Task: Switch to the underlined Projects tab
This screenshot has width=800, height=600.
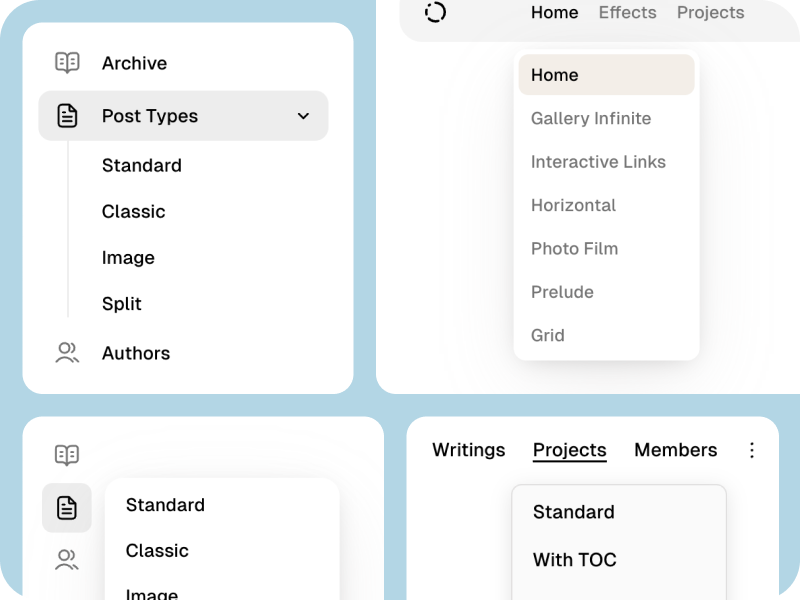Action: (x=570, y=451)
